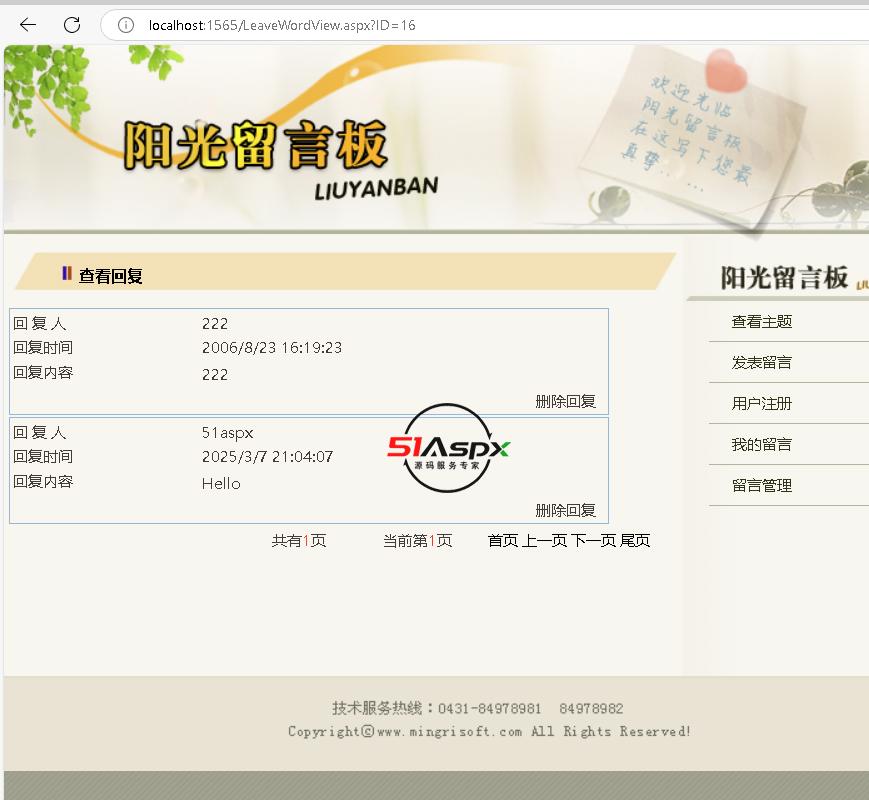Delete the reply by user 51aspx

click(565, 510)
